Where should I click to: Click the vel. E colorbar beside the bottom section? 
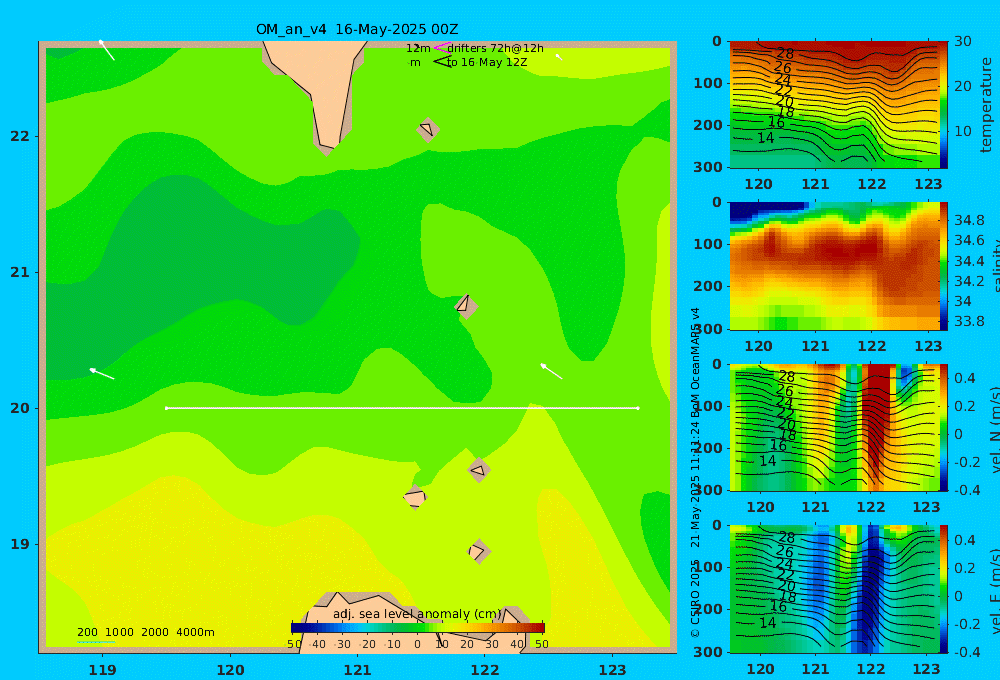pyautogui.click(x=944, y=589)
